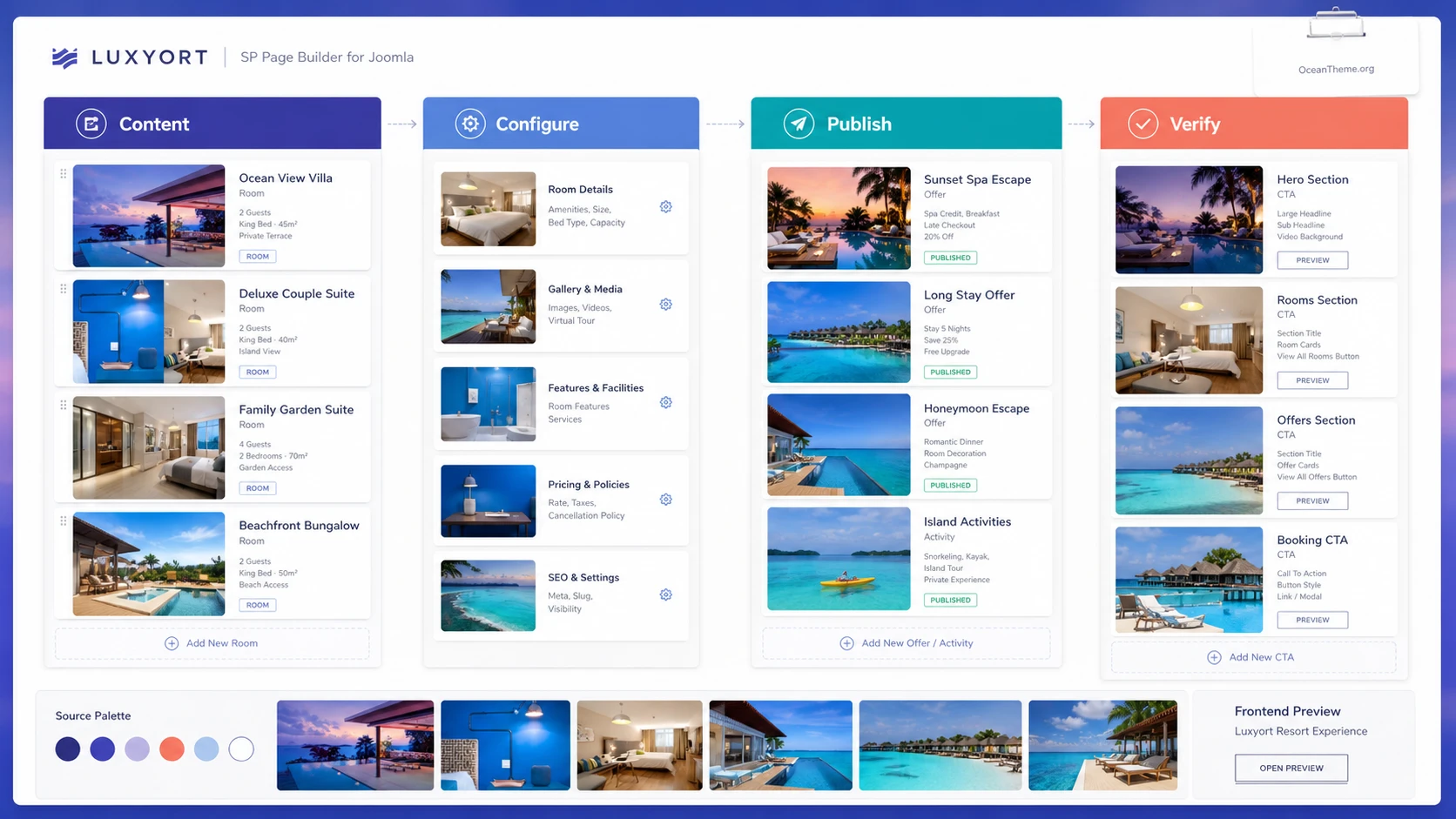Open the Sunset Spa Escape image
Screen dimensions: 1456x819
pos(839,218)
